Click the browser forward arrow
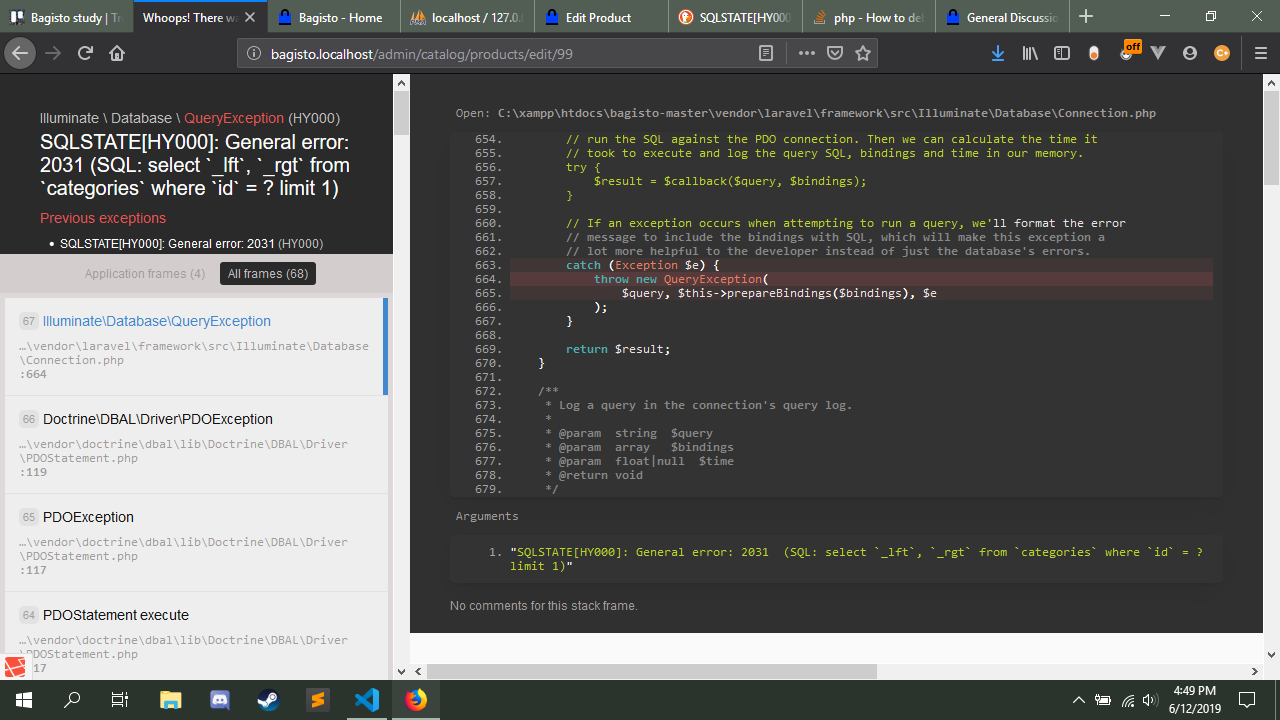The height and width of the screenshot is (720, 1280). pyautogui.click(x=53, y=53)
